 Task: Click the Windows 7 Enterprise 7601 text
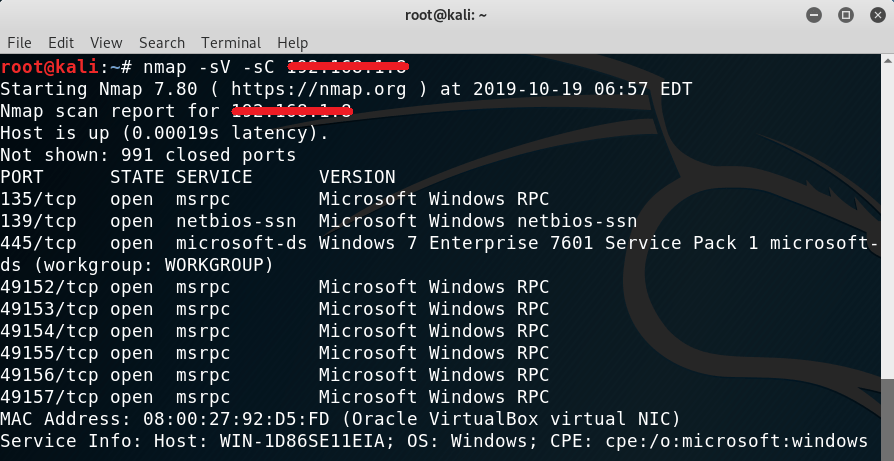click(x=444, y=243)
